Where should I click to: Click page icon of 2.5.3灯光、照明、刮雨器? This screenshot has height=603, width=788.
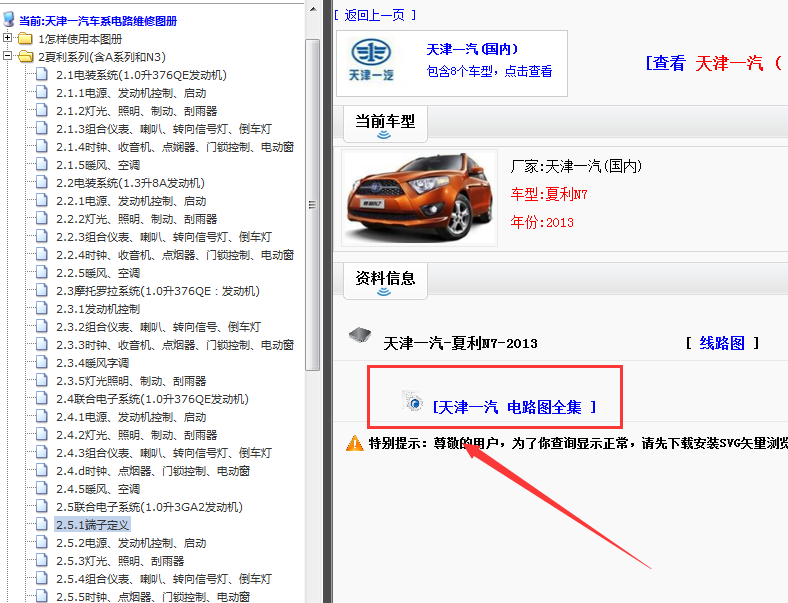[42, 560]
